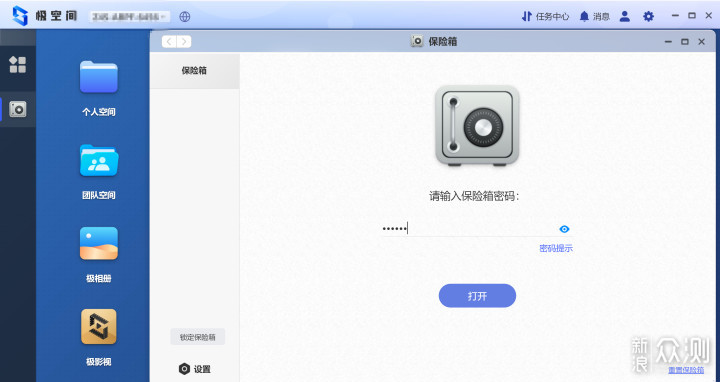Click the 打开 button
720x382 pixels.
477,296
